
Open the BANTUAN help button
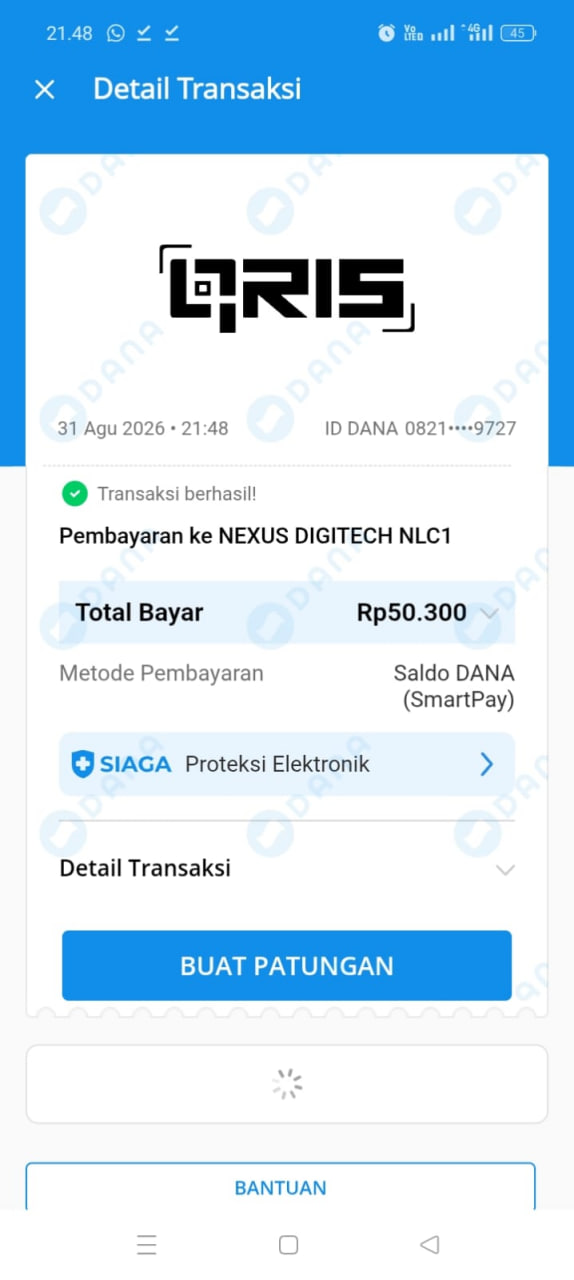click(x=281, y=1187)
